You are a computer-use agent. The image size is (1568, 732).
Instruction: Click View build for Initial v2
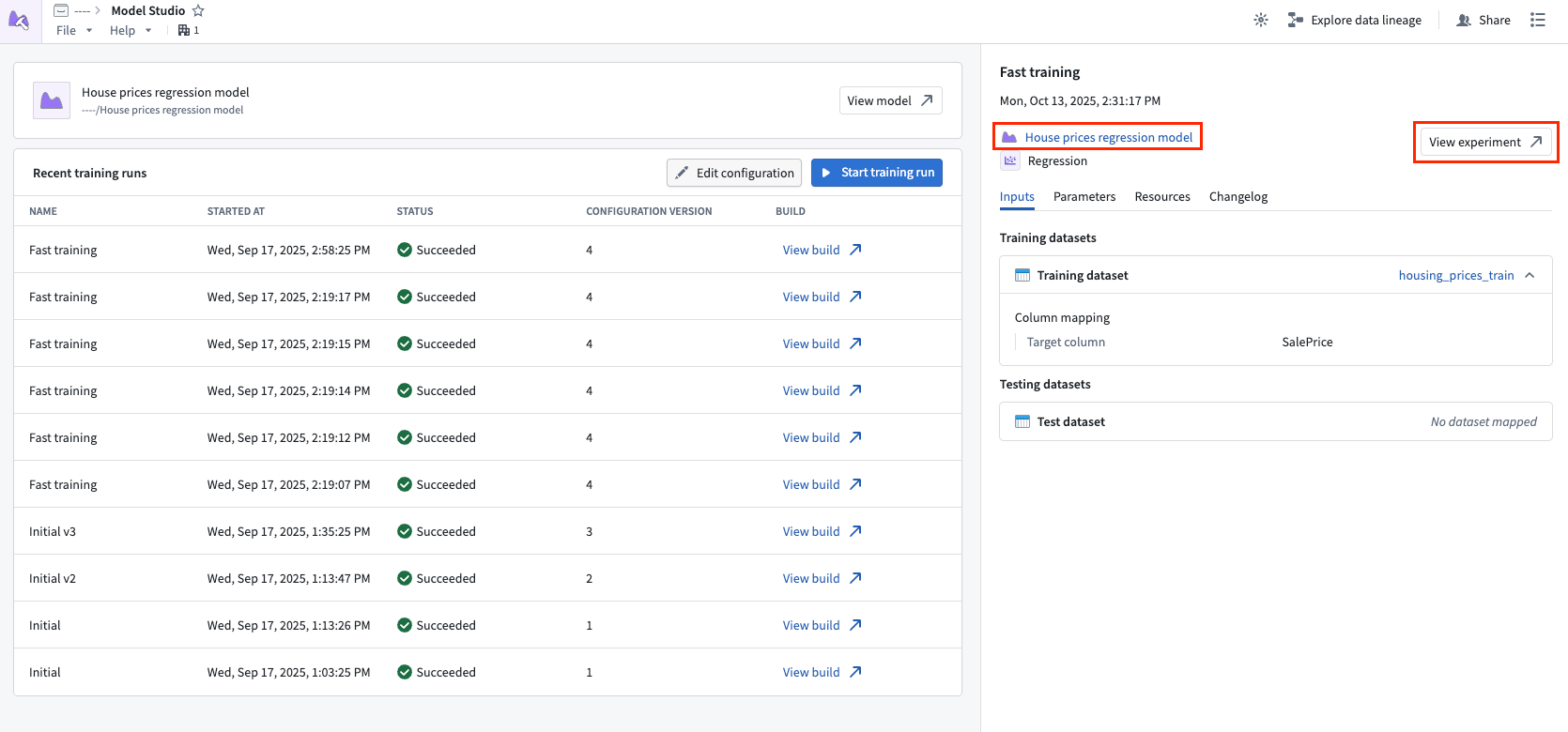pyautogui.click(x=811, y=578)
